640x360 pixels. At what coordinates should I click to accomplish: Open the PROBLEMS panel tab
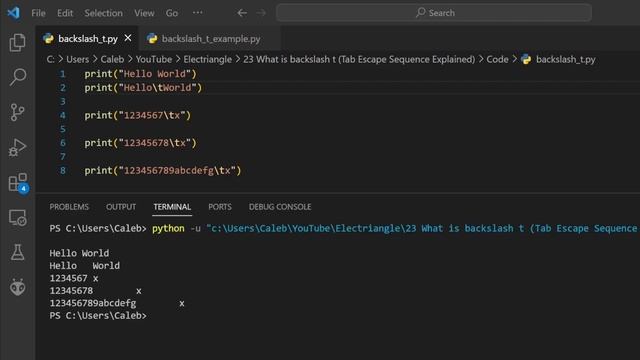69,207
